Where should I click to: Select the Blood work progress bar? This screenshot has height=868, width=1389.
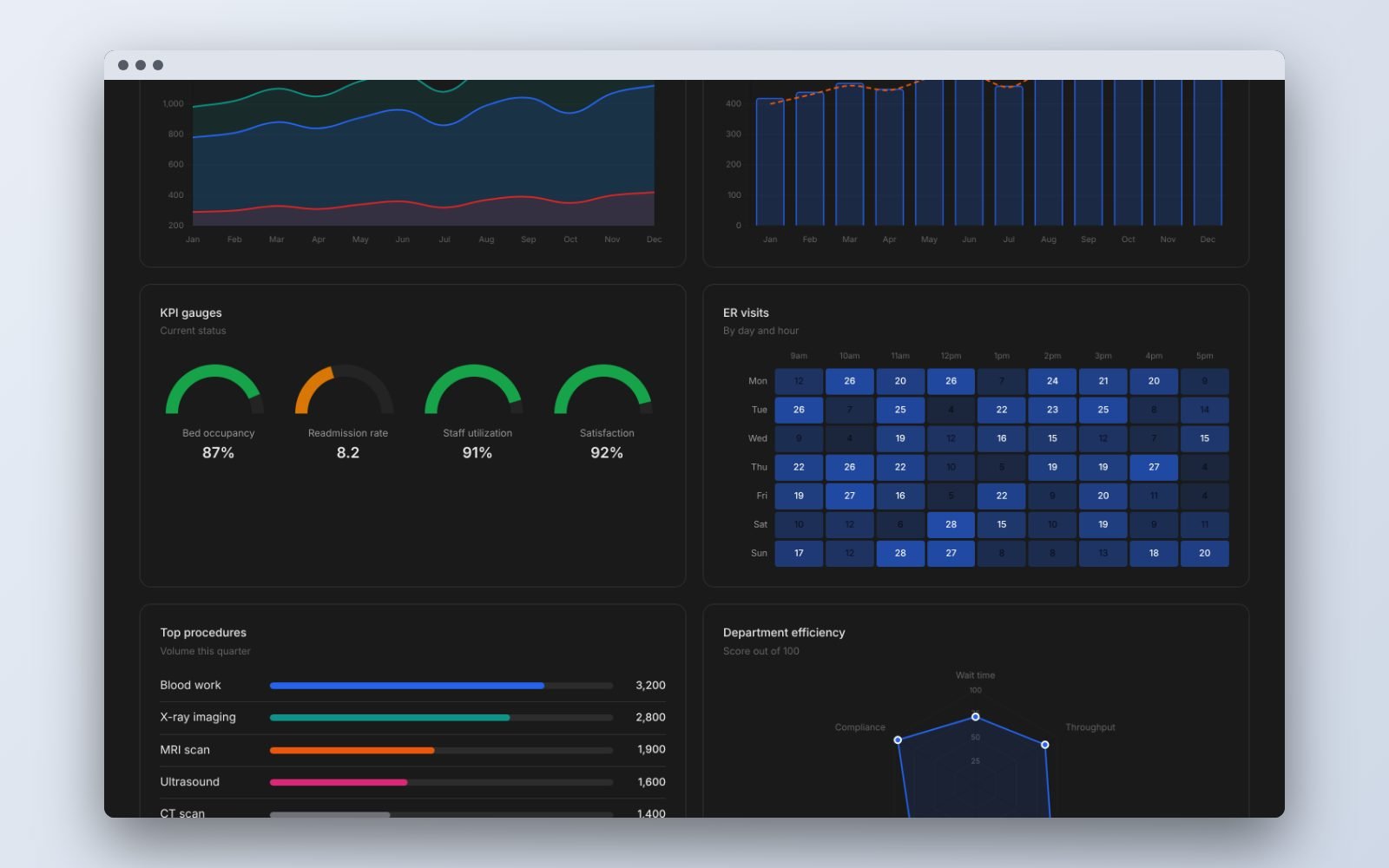coord(441,686)
